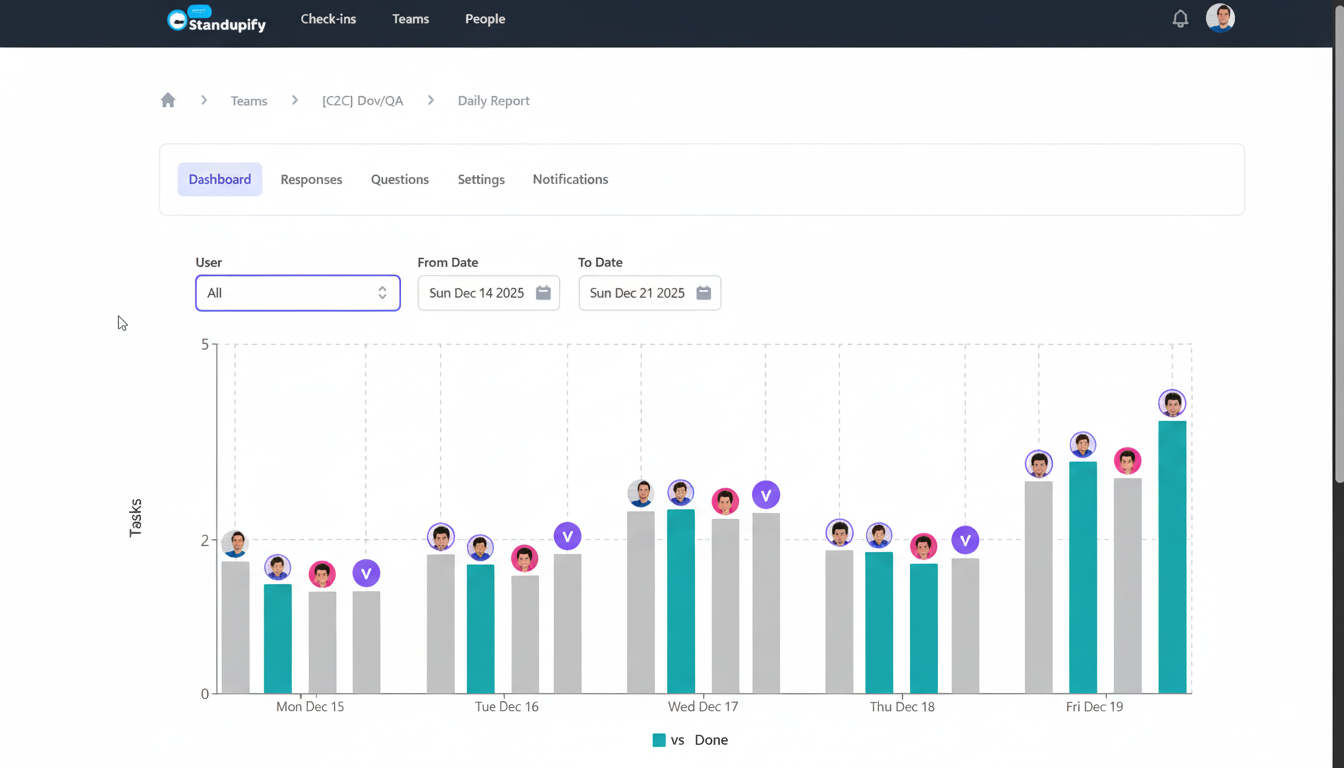This screenshot has width=1344, height=768.
Task: Switch to the Responses tab
Action: [x=311, y=179]
